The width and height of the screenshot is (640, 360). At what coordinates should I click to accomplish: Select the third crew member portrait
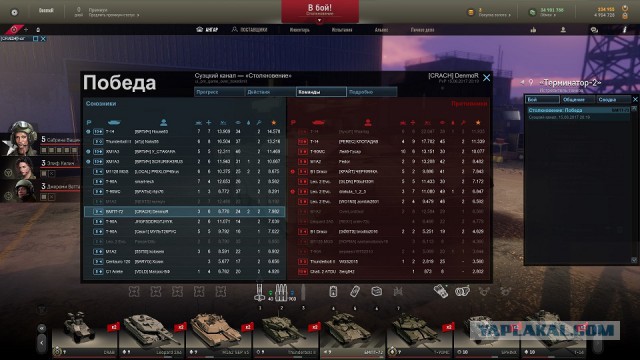(x=24, y=191)
